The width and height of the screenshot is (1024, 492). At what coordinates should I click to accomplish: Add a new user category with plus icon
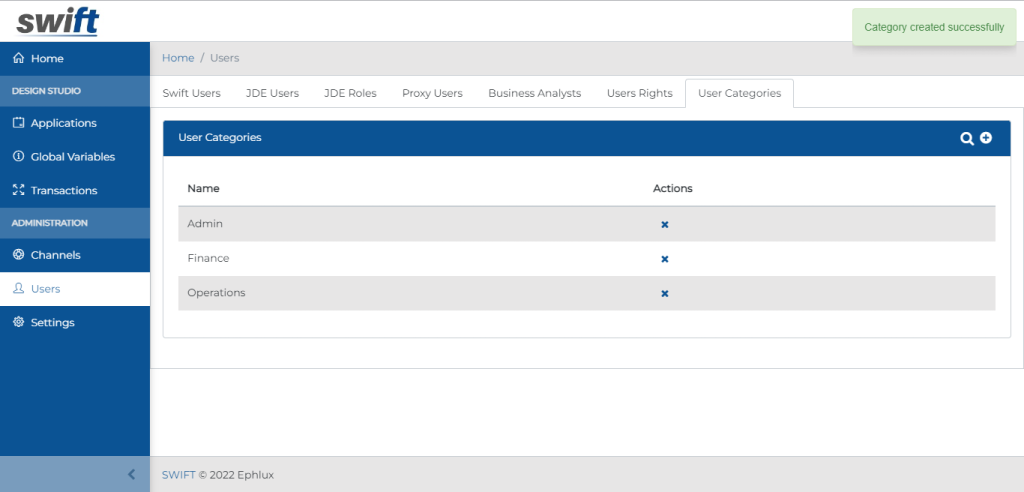[x=986, y=138]
